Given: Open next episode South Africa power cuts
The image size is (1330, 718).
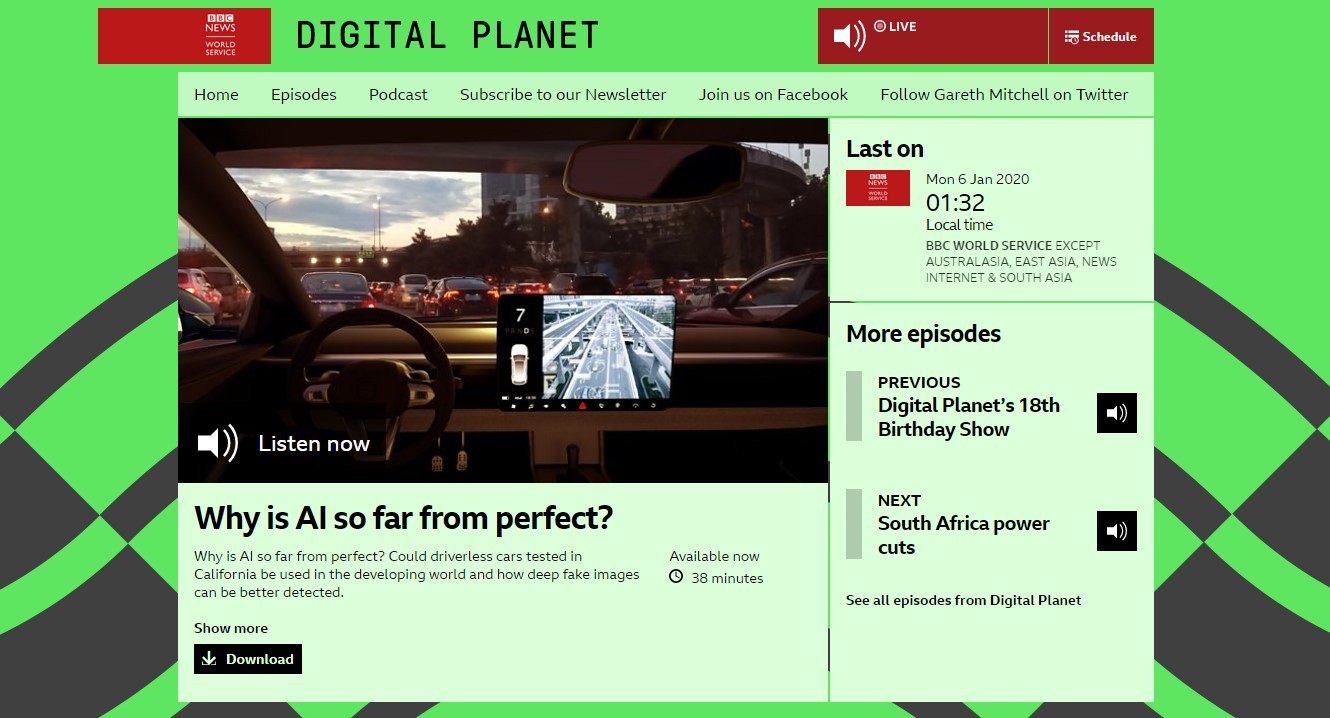Looking at the screenshot, I should pyautogui.click(x=964, y=535).
